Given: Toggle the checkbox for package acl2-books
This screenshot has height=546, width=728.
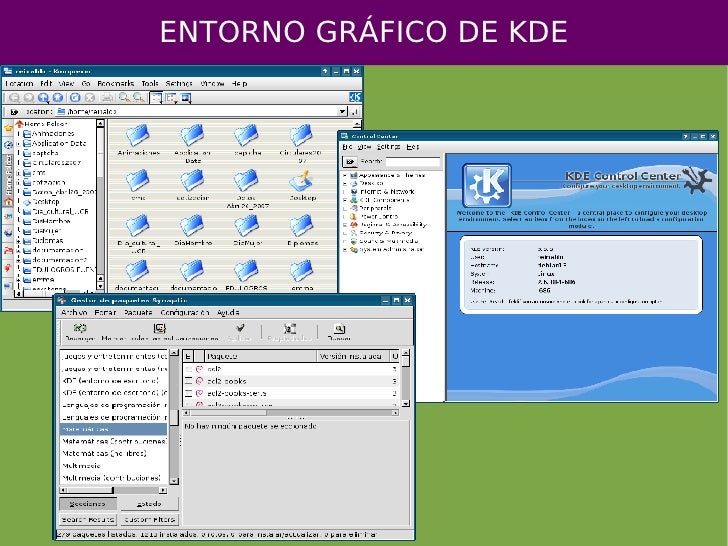Looking at the screenshot, I should coord(188,381).
